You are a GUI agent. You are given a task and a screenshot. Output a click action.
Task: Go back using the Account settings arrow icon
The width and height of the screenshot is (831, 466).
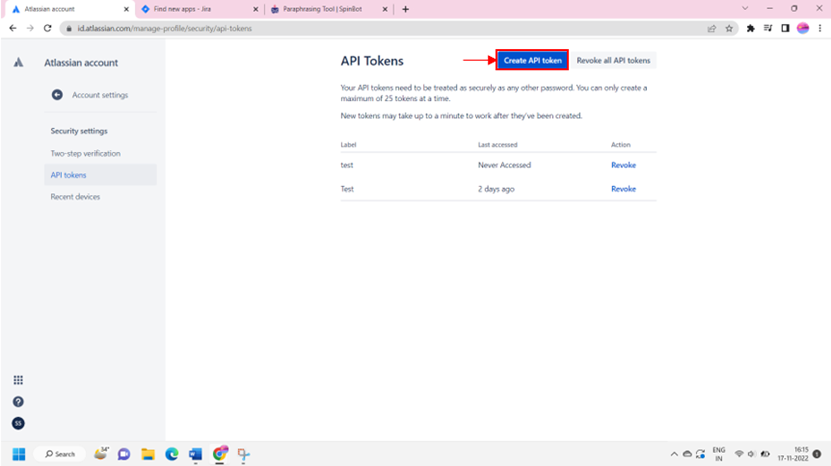point(57,95)
